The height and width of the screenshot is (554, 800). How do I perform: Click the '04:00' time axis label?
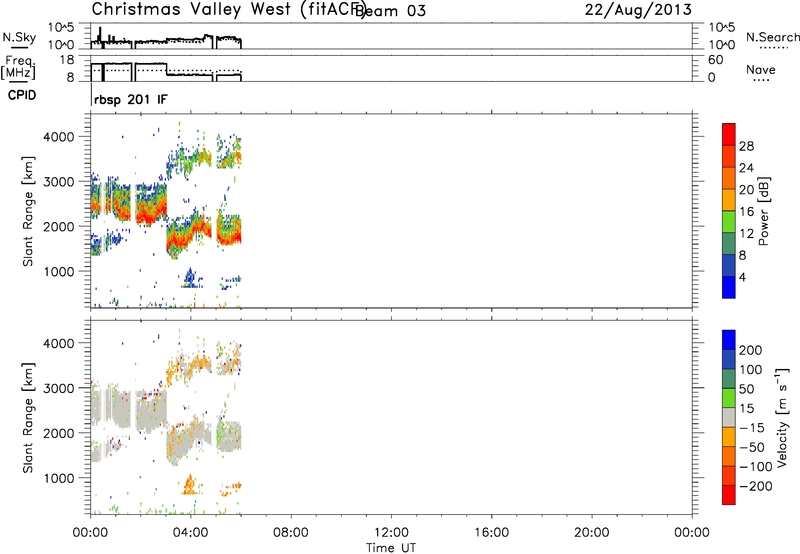(x=191, y=533)
